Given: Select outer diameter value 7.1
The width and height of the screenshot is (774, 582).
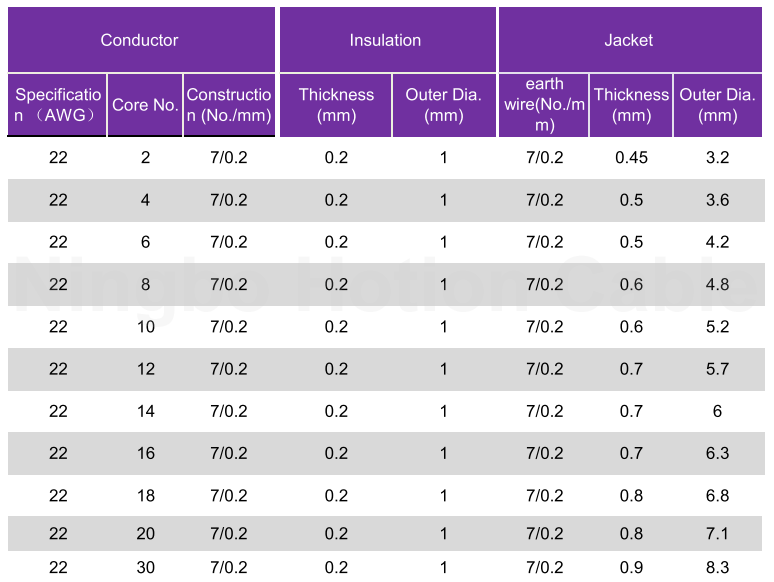Looking at the screenshot, I should [x=717, y=534].
